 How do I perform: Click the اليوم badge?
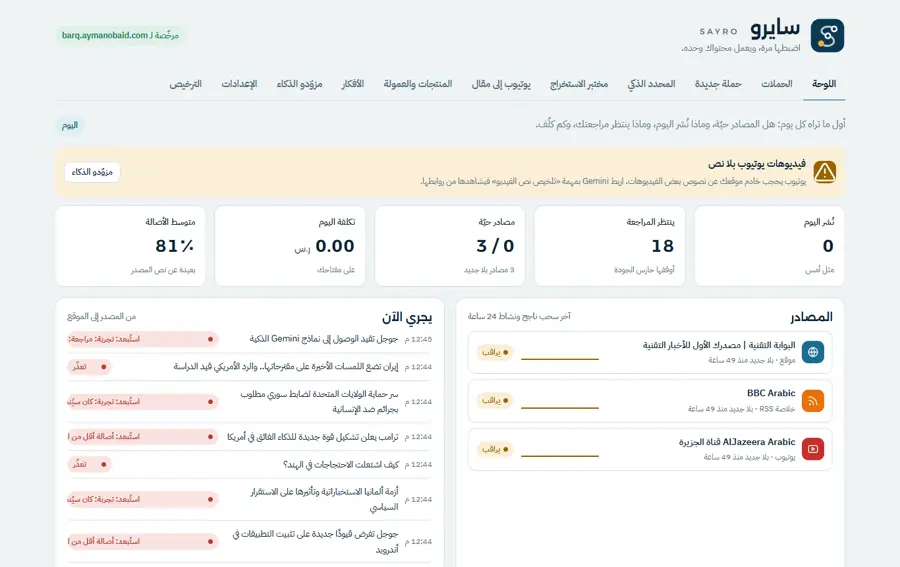point(69,125)
